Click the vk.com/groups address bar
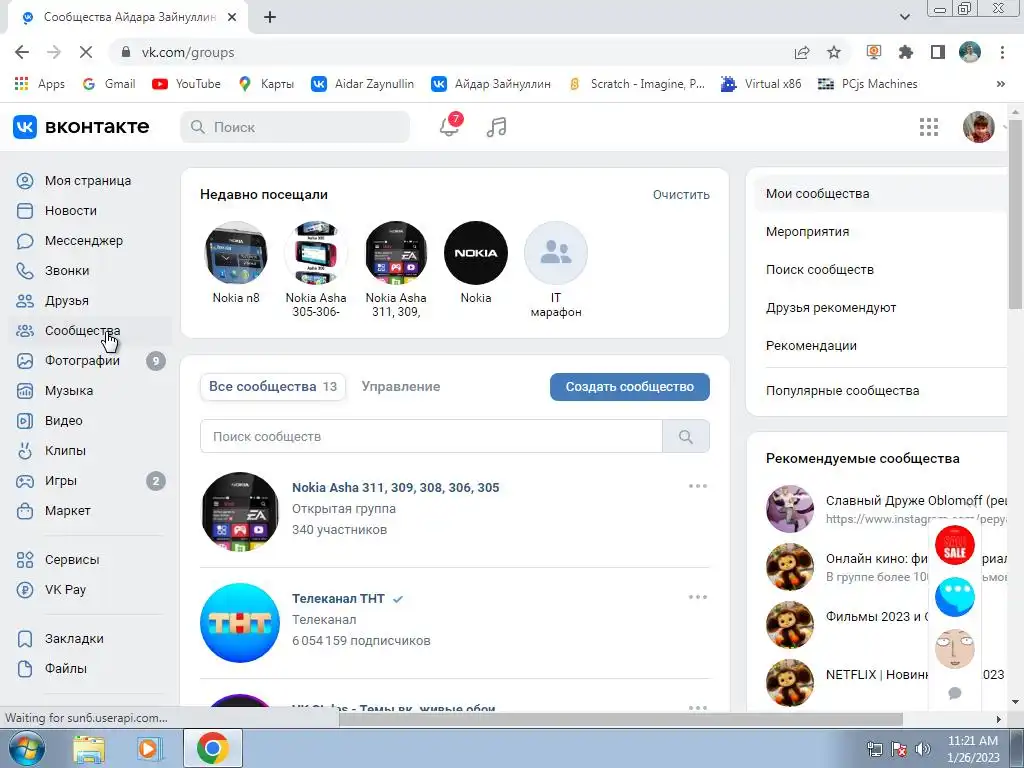This screenshot has width=1024, height=768. [x=449, y=52]
